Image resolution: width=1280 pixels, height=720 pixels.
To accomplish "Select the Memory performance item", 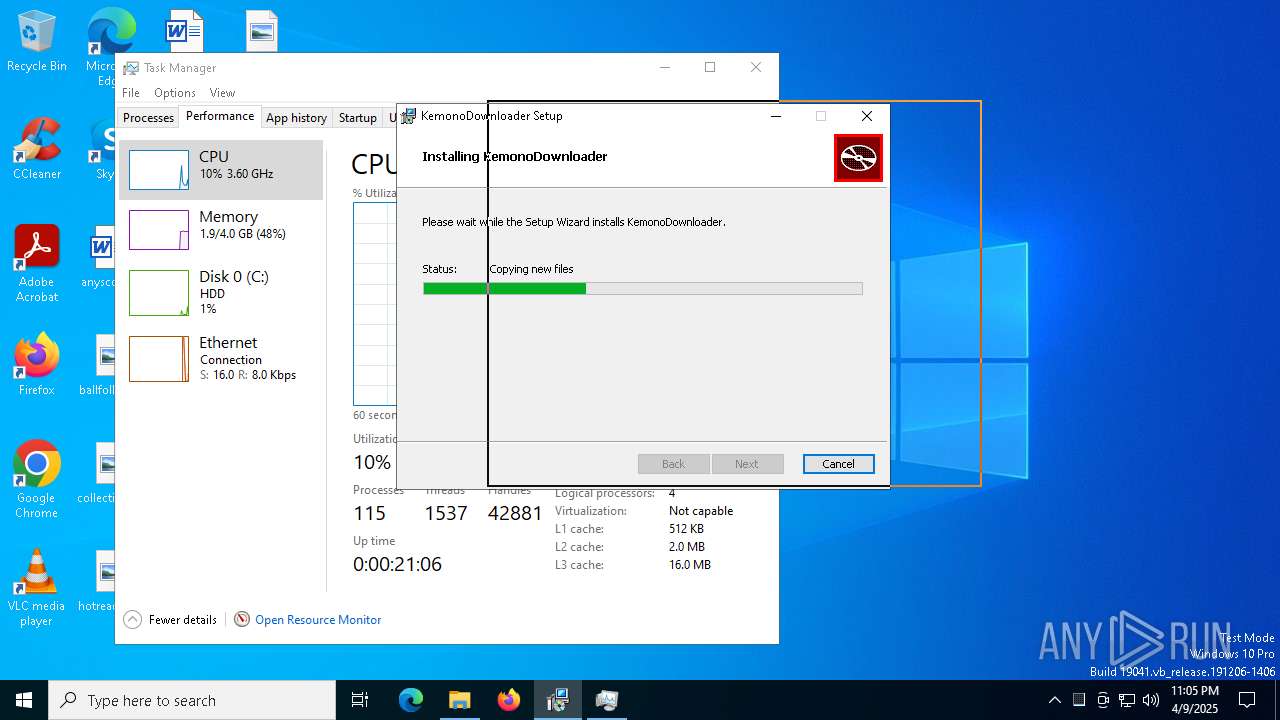I will tap(221, 230).
